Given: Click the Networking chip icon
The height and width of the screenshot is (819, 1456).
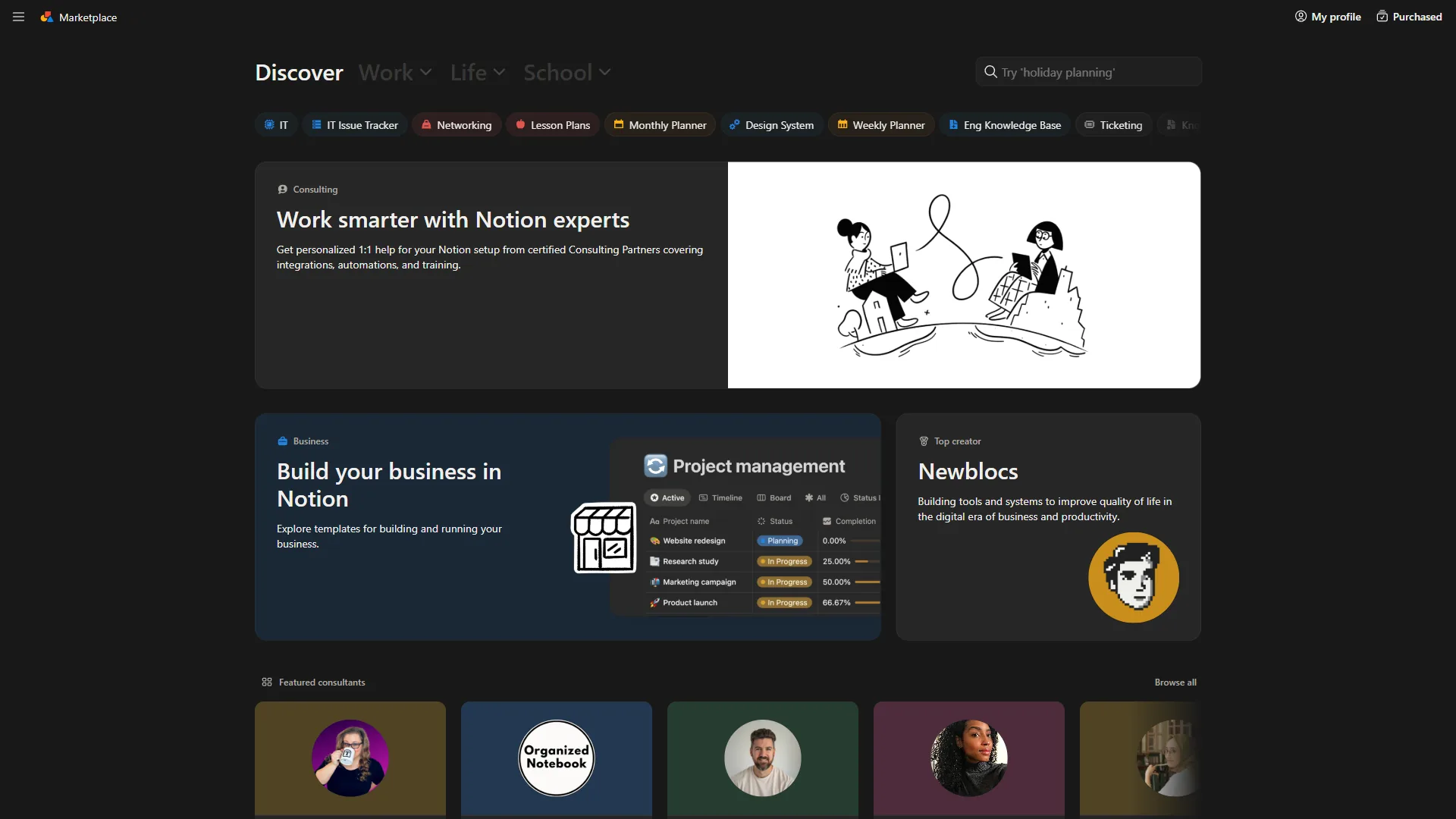Looking at the screenshot, I should (426, 125).
